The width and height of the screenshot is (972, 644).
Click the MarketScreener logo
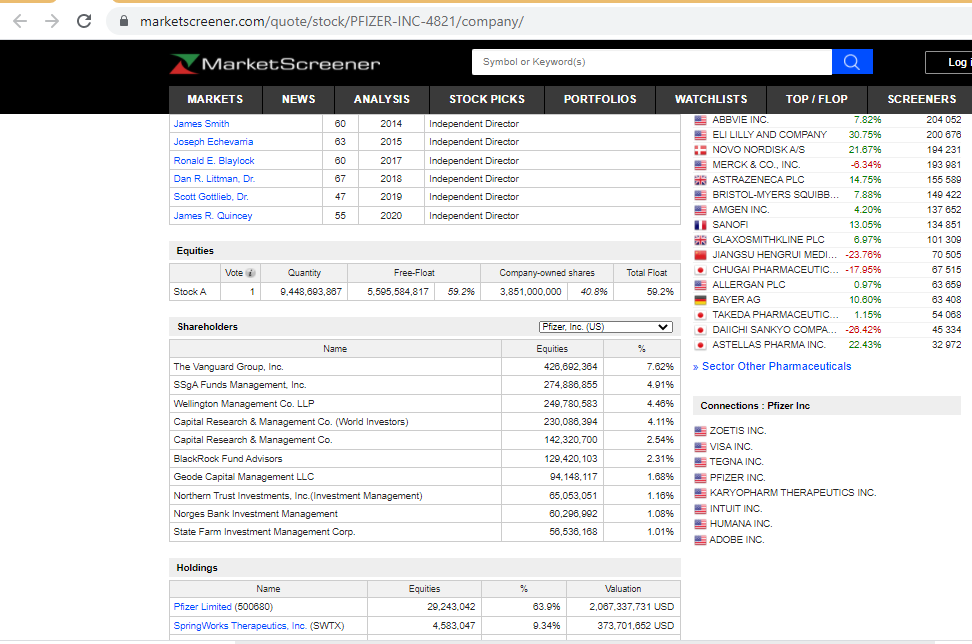[x=276, y=64]
